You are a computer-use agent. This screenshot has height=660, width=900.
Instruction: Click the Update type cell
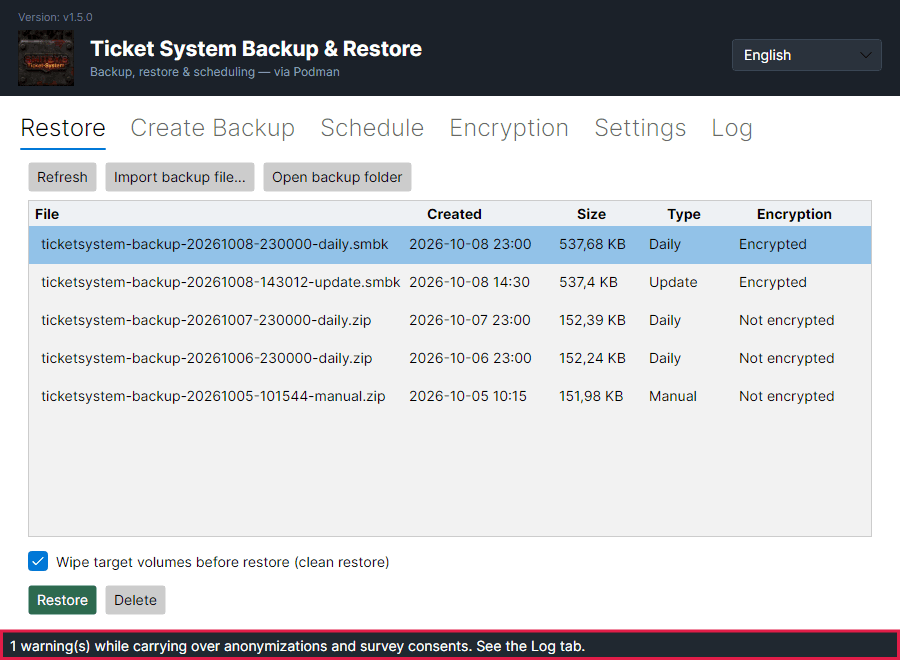[673, 282]
